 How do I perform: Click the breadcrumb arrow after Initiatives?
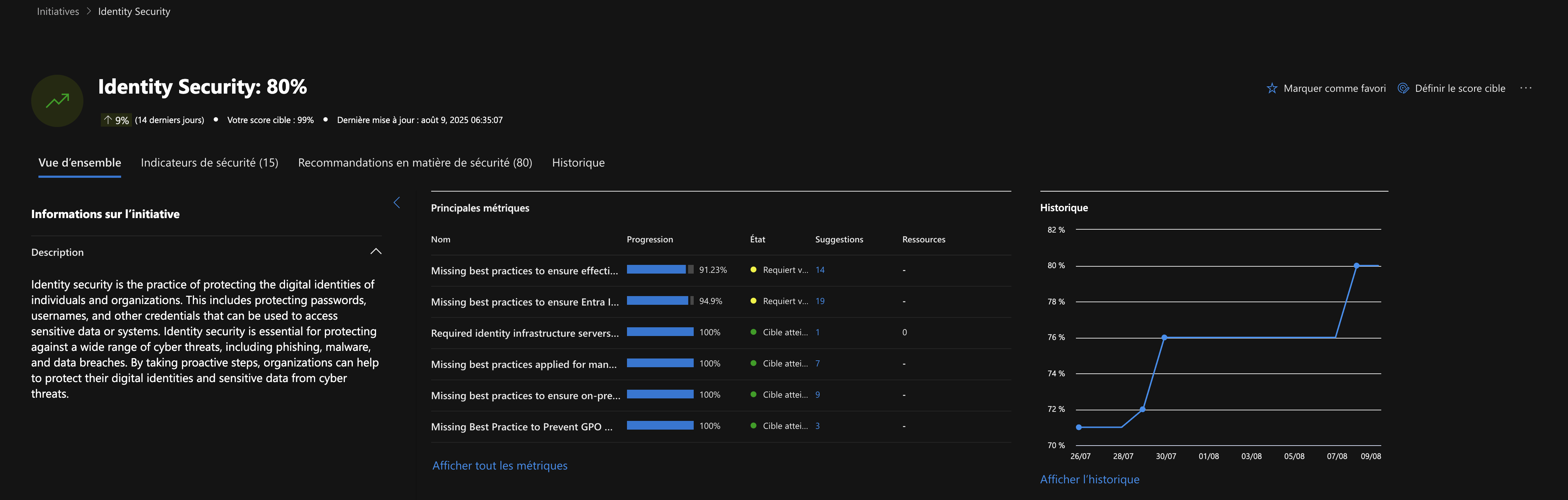point(88,12)
